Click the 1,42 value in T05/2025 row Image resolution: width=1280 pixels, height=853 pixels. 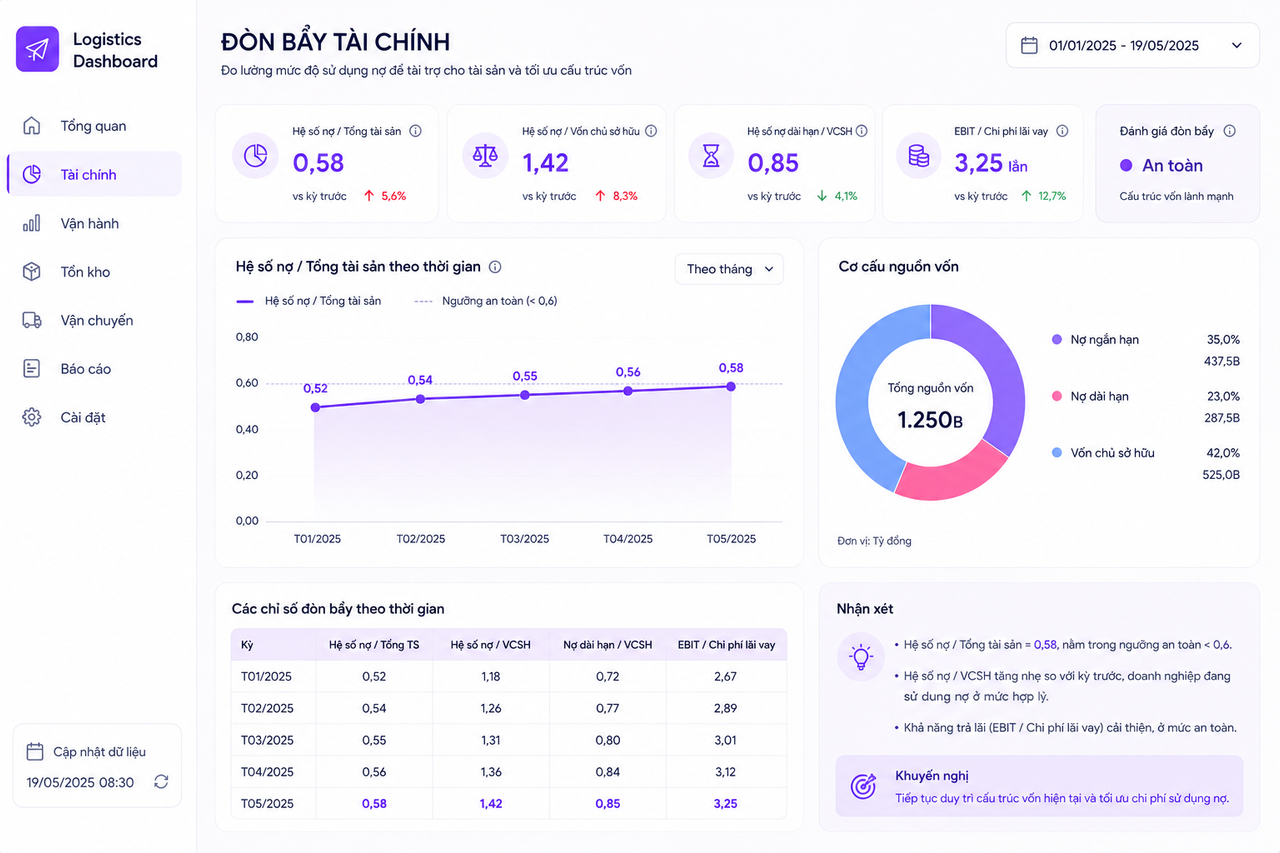[x=491, y=804]
